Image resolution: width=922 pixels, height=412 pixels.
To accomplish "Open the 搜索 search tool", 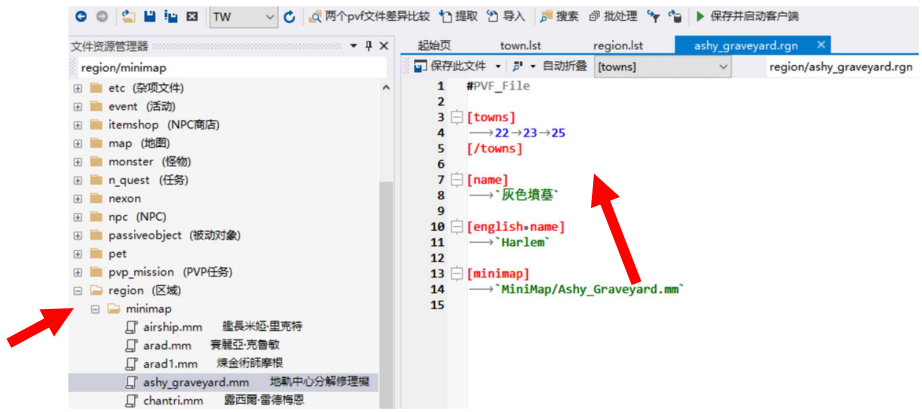I will (559, 17).
